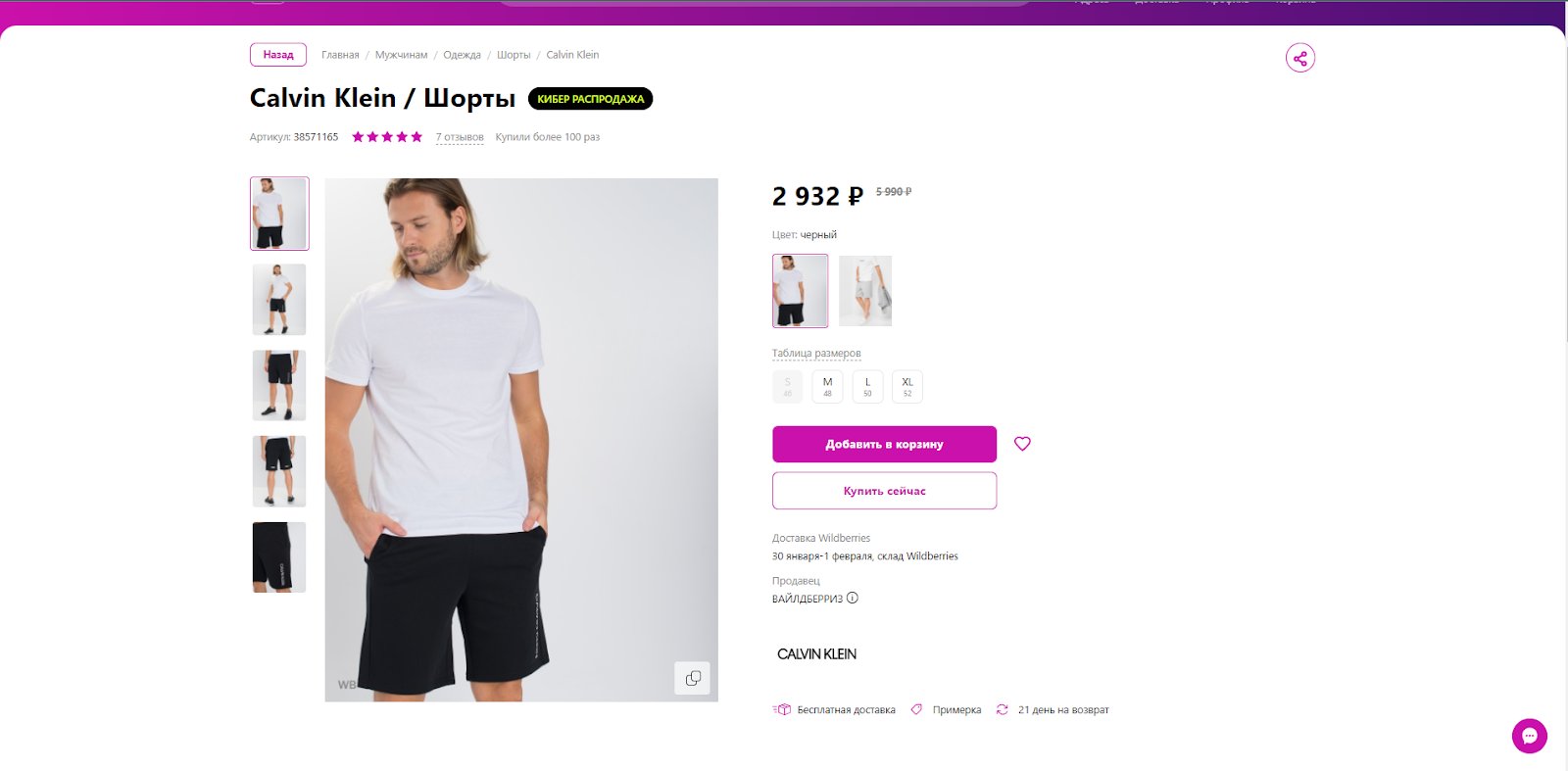1568x771 pixels.
Task: Open the Таблица размеров size chart
Action: pyautogui.click(x=816, y=354)
